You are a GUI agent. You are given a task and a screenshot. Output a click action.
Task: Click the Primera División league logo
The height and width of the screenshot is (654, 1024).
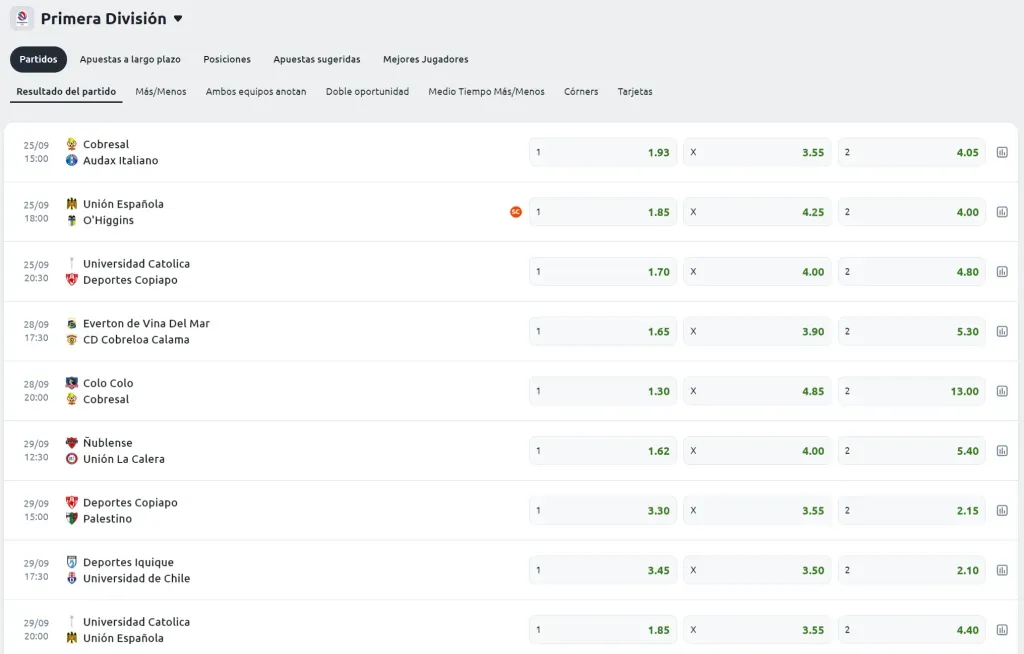pyautogui.click(x=22, y=18)
